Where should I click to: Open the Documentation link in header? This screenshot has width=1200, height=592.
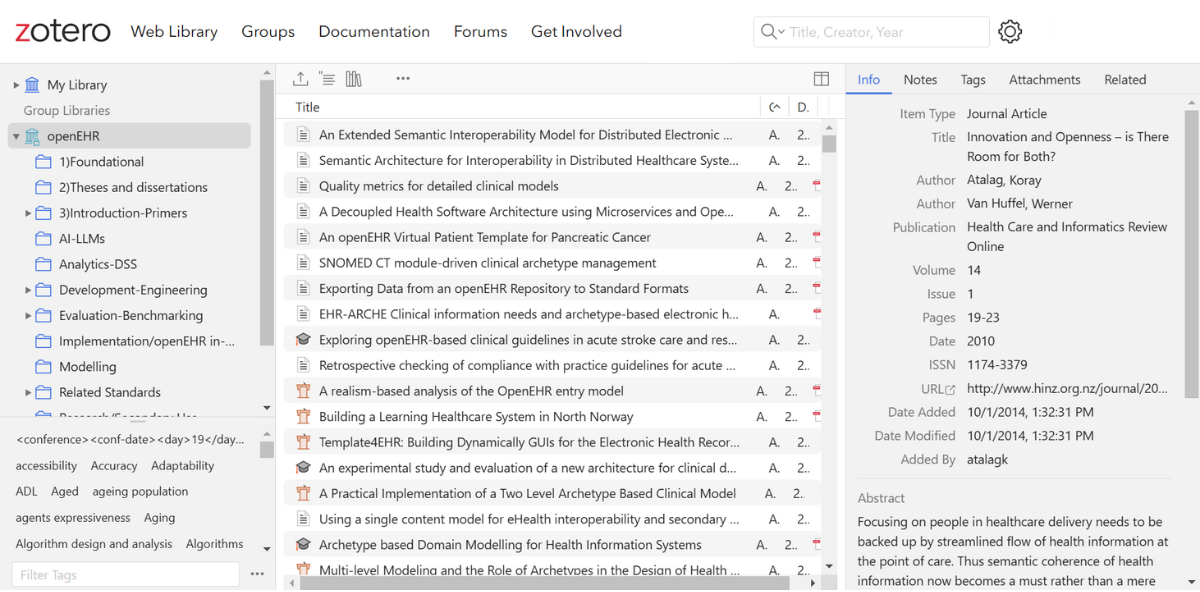tap(374, 32)
